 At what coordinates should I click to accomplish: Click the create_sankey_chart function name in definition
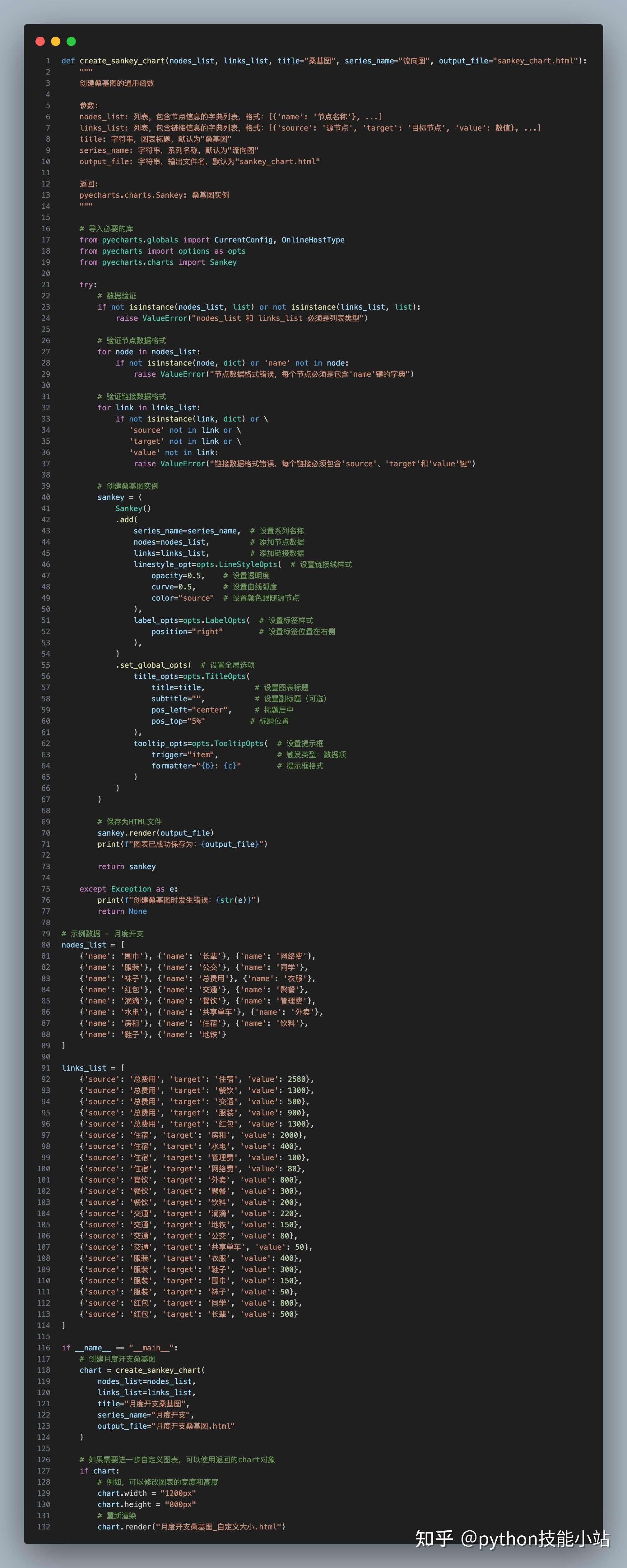pos(122,61)
